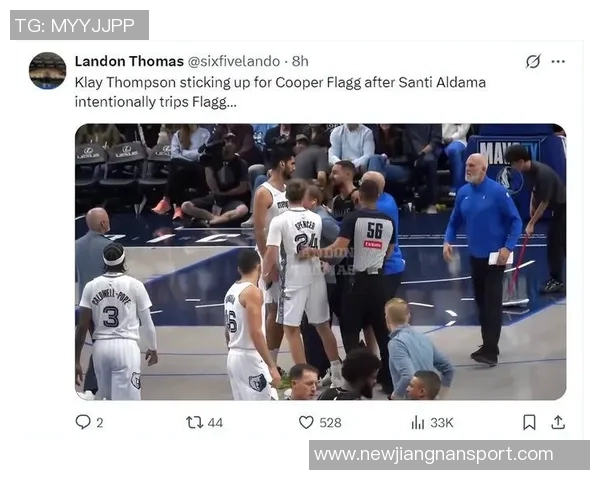Click the TG: MYYJJPP watermark banner
This screenshot has height=480, width=600.
tap(80, 25)
